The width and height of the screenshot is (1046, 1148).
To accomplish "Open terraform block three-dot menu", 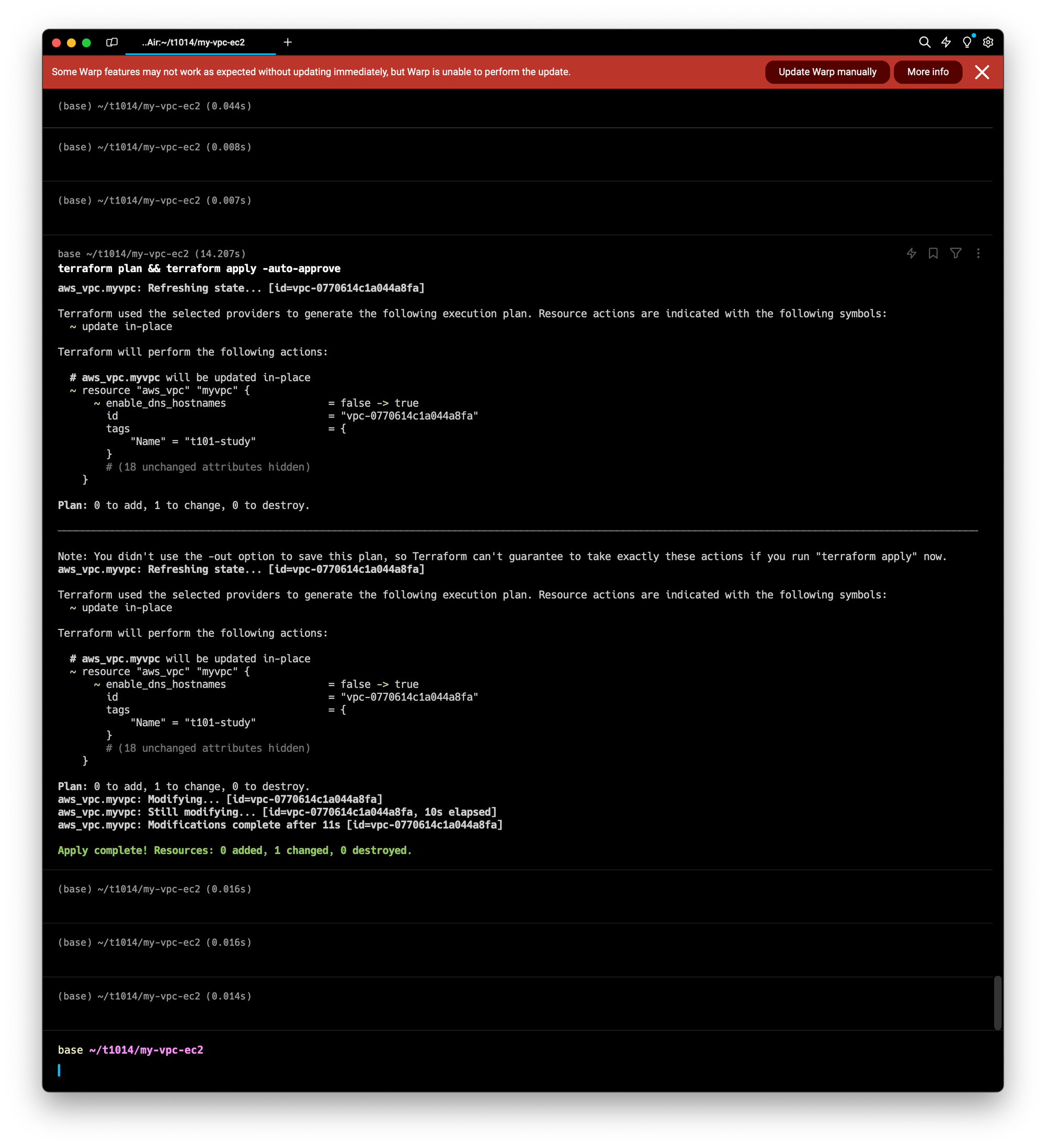I will [979, 253].
